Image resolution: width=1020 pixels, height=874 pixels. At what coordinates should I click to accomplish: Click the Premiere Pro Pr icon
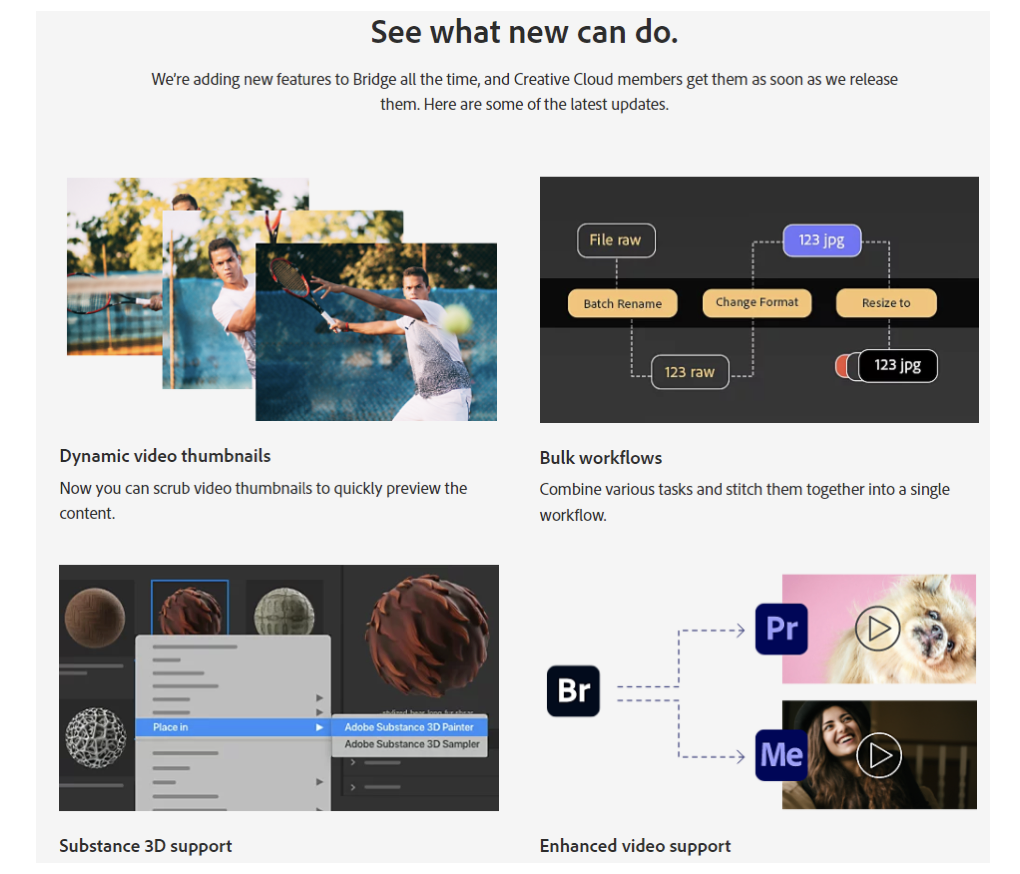pyautogui.click(x=781, y=629)
